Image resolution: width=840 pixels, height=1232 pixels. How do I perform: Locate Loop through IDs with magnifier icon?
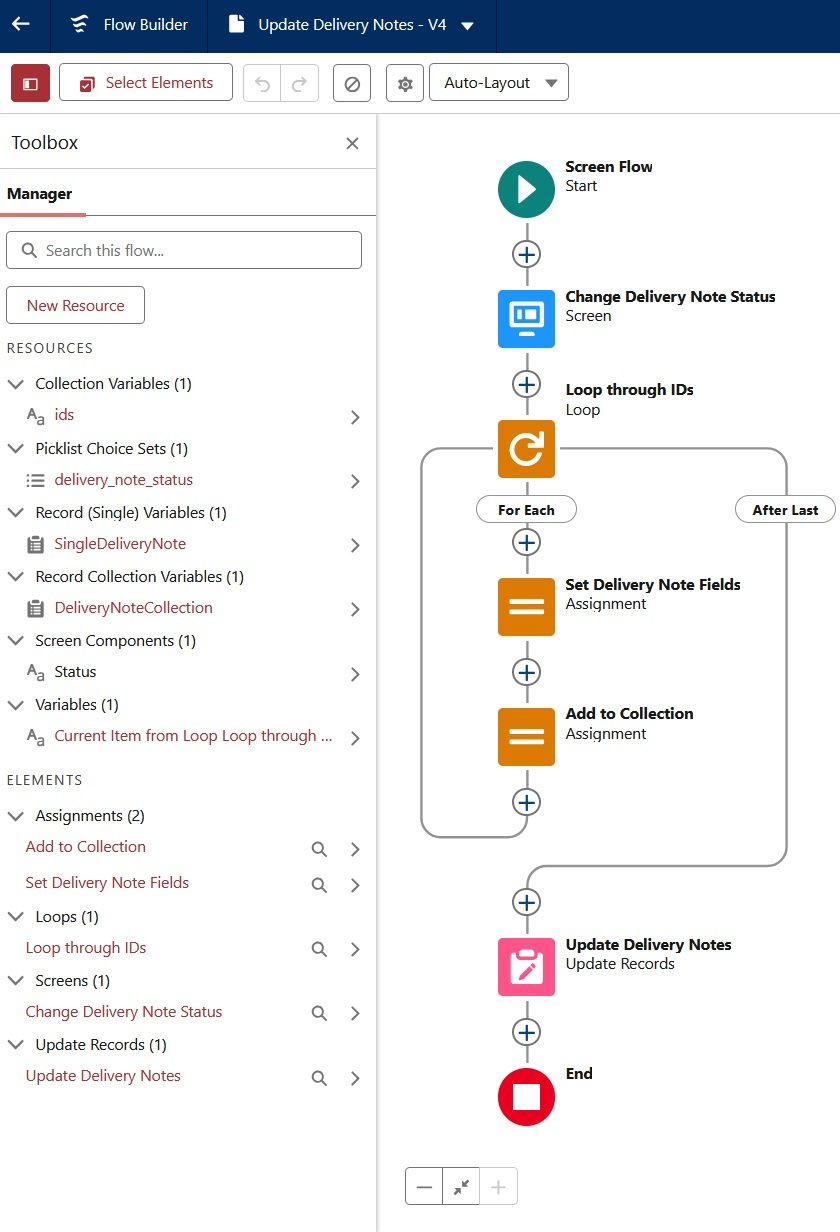point(319,949)
